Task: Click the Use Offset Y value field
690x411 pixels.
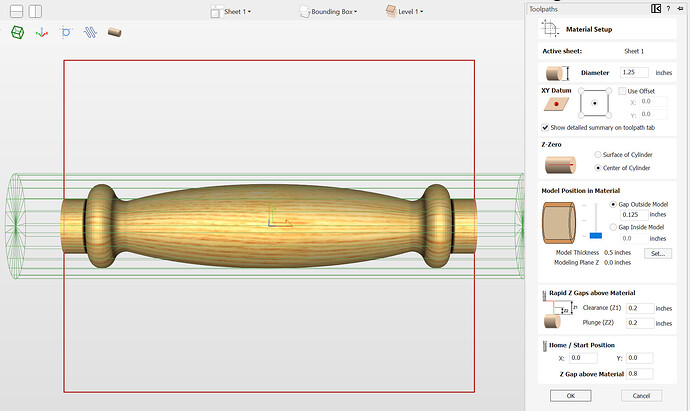Action: tap(653, 114)
